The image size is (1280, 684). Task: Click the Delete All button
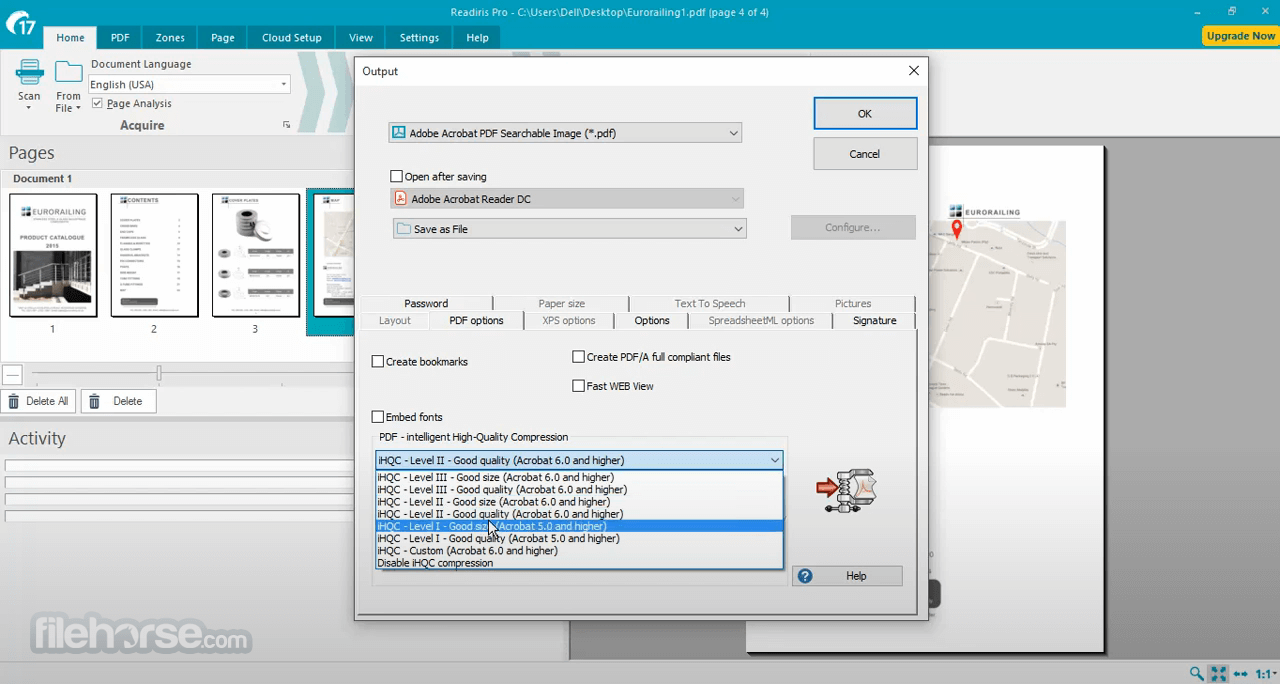[x=39, y=401]
